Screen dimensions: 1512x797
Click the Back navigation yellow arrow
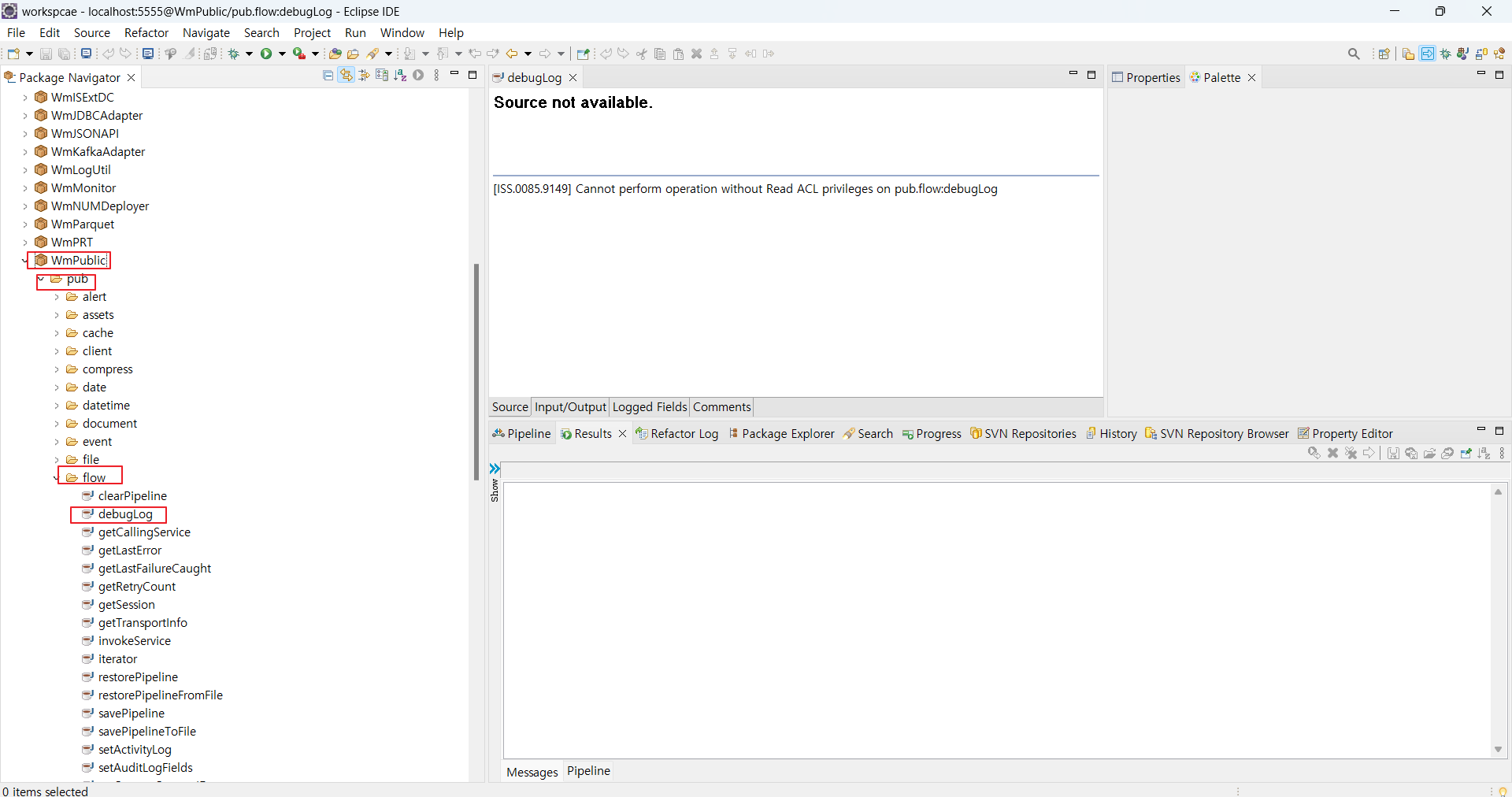[x=512, y=54]
